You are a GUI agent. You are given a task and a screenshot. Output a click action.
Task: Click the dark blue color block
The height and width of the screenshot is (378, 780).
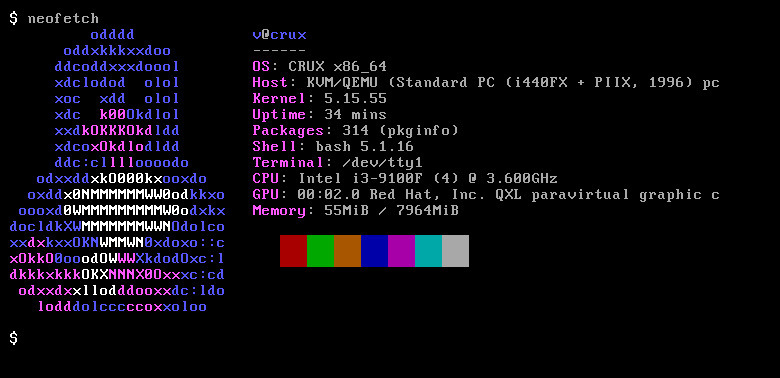pos(374,251)
